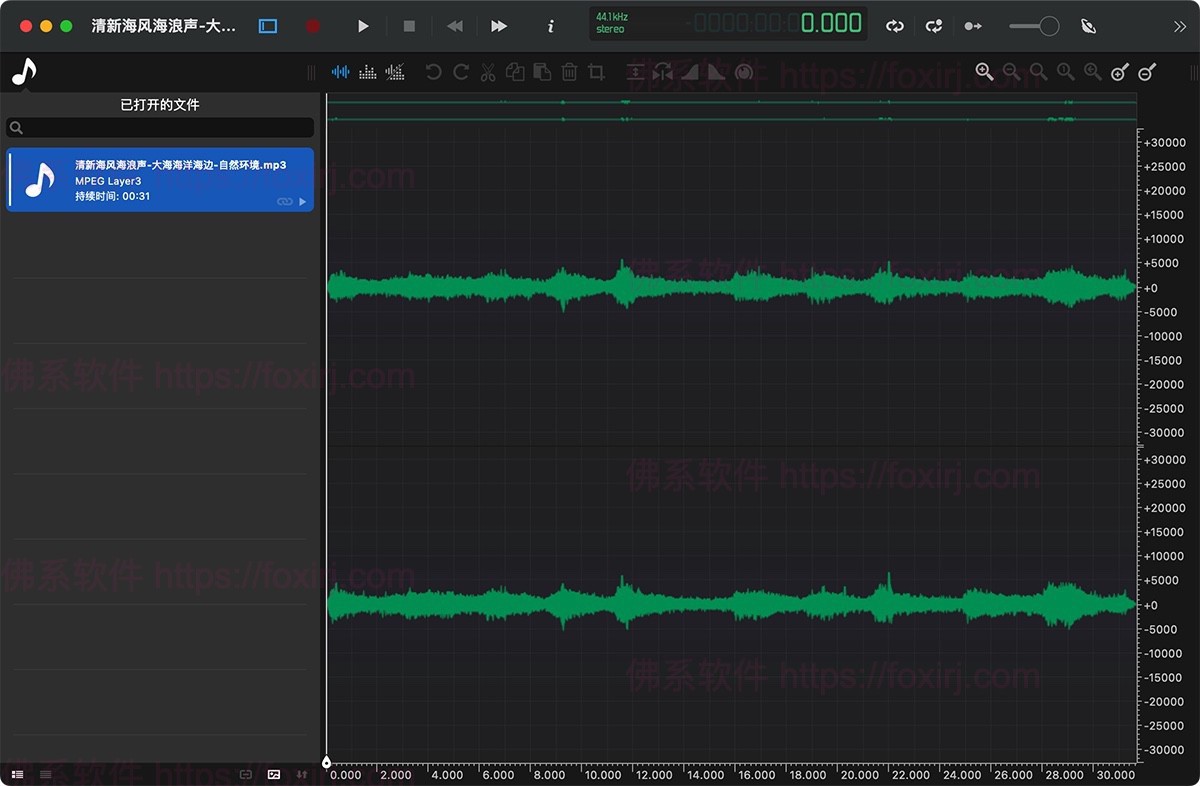Click the volume slider knob
The image size is (1200, 786).
click(x=1049, y=26)
